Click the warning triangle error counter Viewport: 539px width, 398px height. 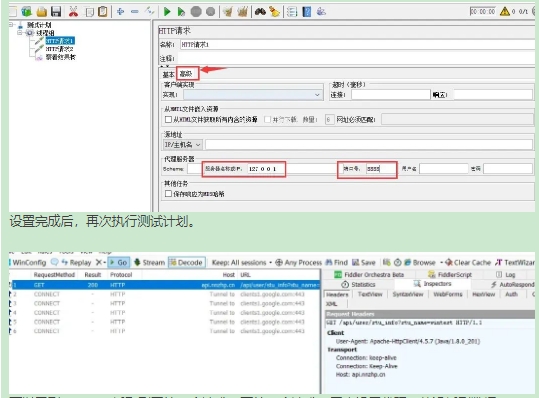(505, 11)
